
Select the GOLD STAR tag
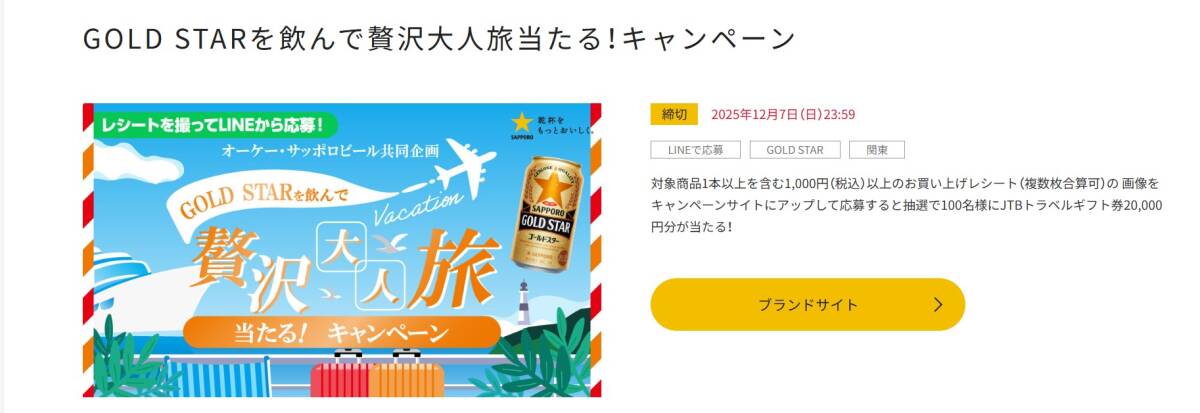(795, 150)
